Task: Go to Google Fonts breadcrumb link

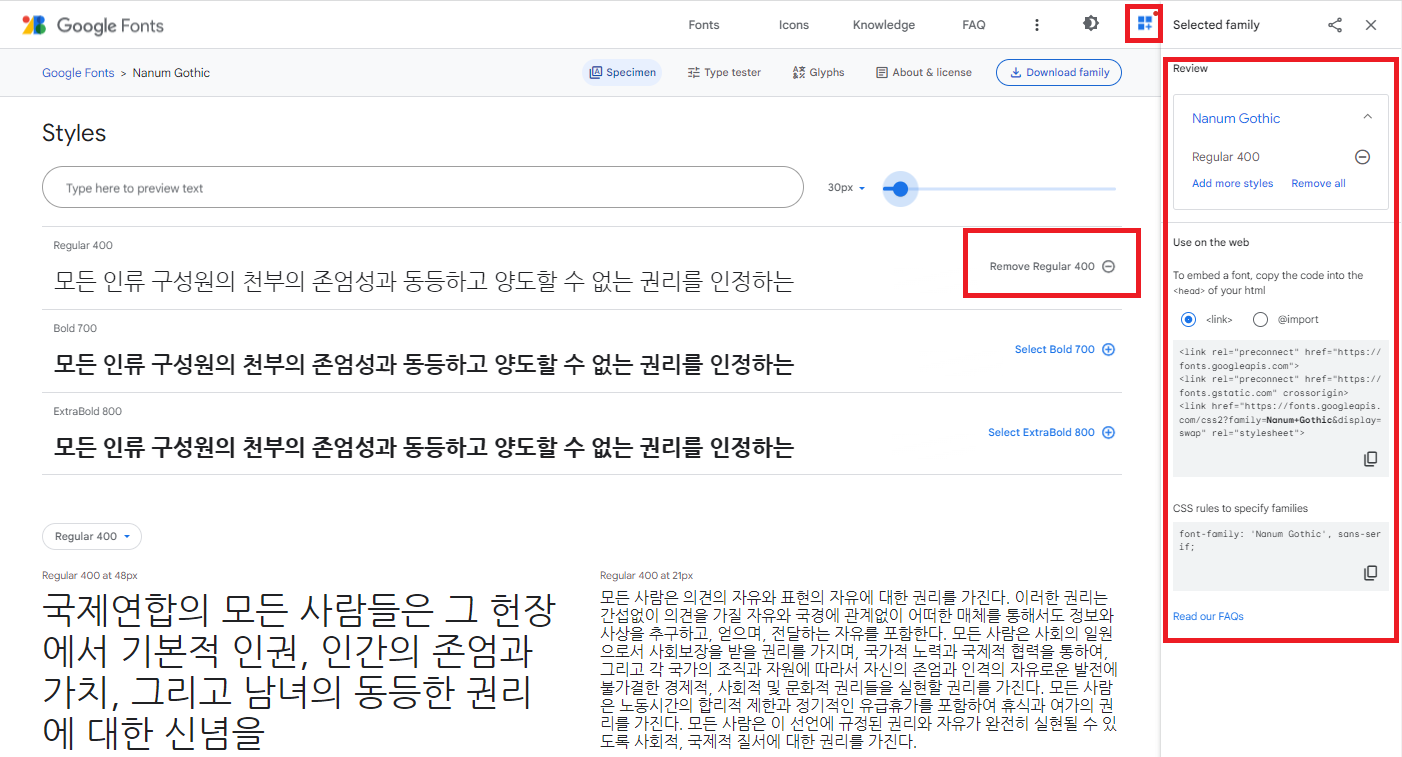Action: (78, 73)
